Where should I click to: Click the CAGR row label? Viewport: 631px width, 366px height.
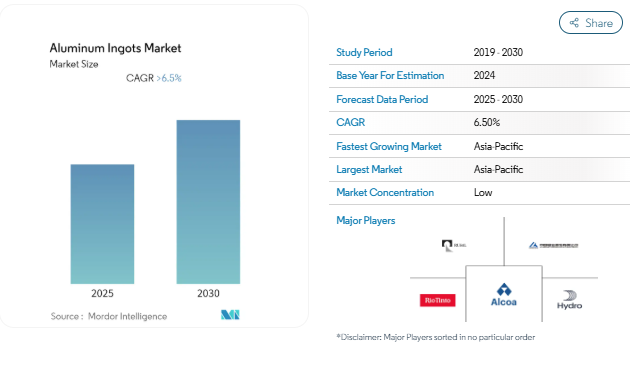(351, 122)
